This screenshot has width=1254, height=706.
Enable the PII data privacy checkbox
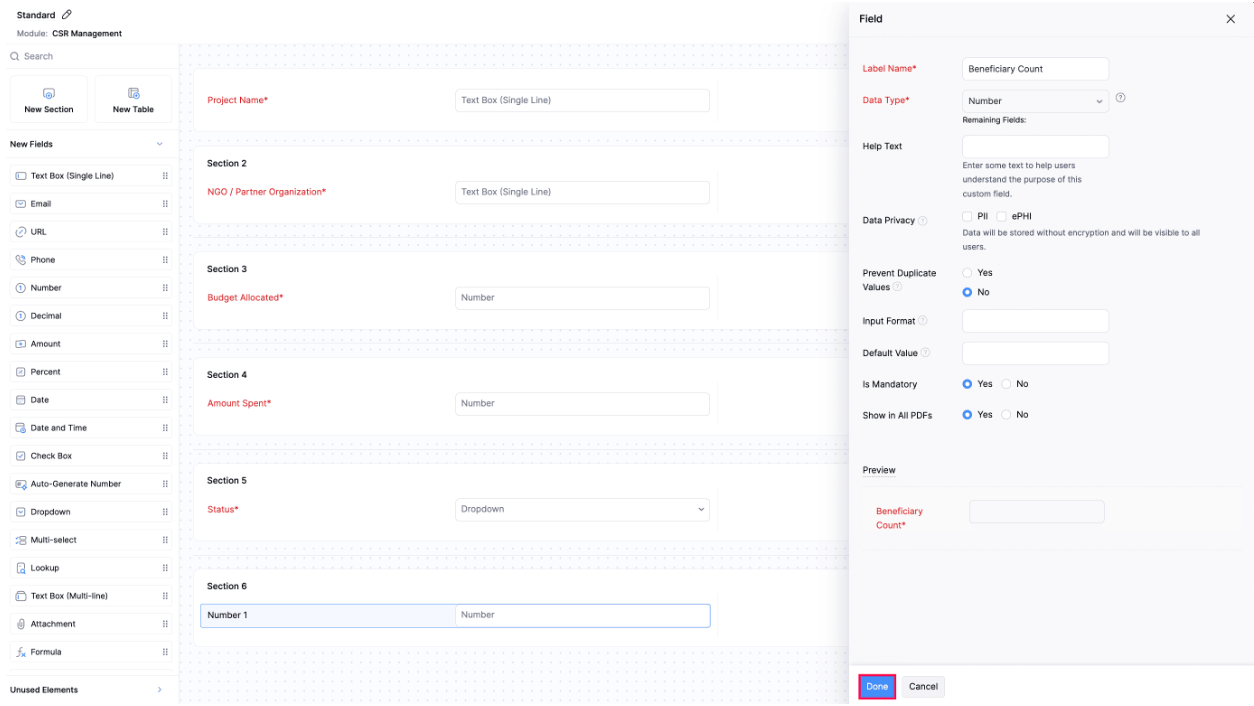coord(966,216)
